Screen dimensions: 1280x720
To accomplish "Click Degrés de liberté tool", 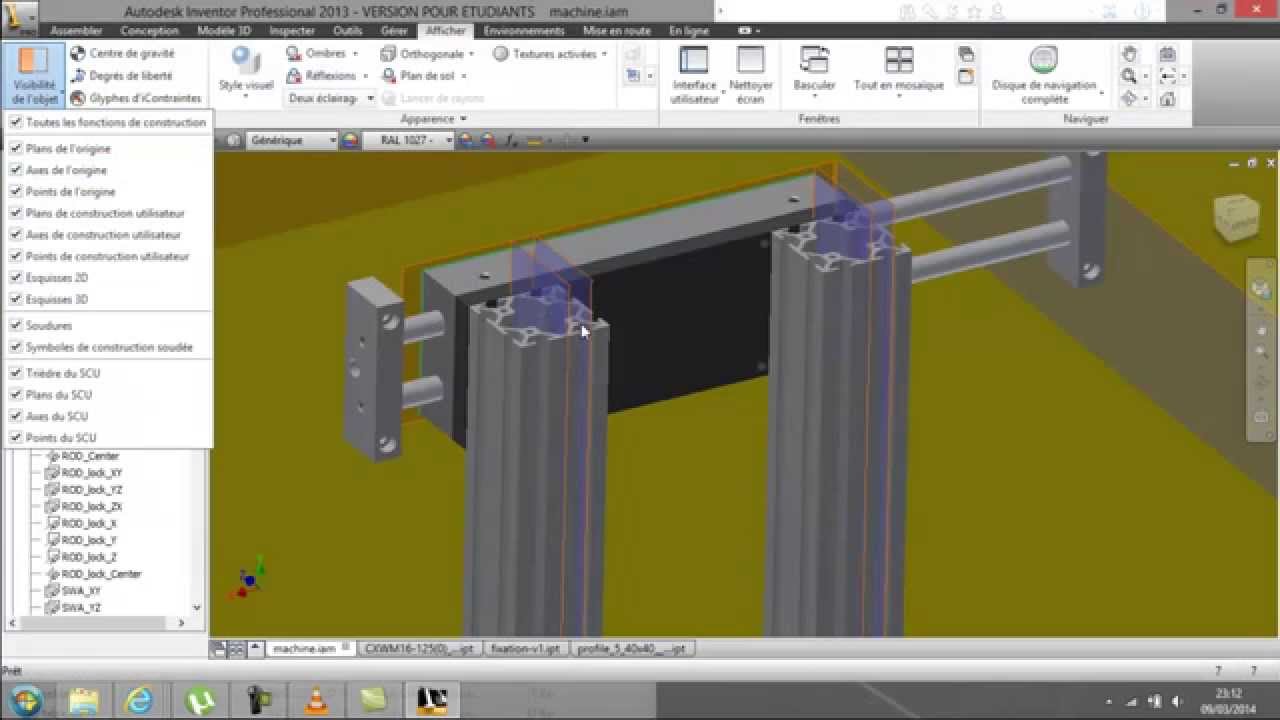I will [x=121, y=76].
